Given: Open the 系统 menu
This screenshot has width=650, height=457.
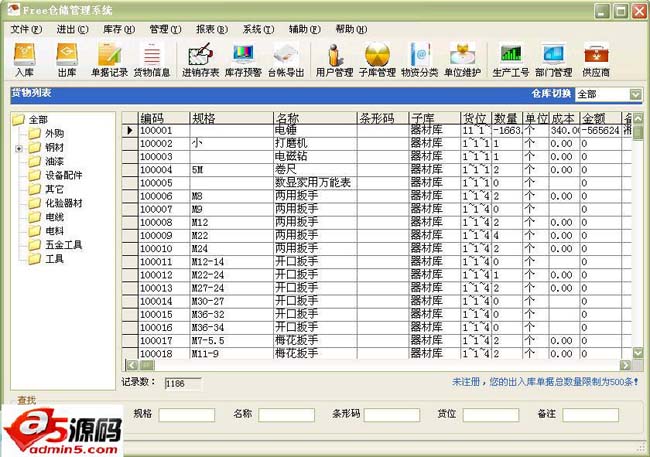Looking at the screenshot, I should click(x=259, y=29).
